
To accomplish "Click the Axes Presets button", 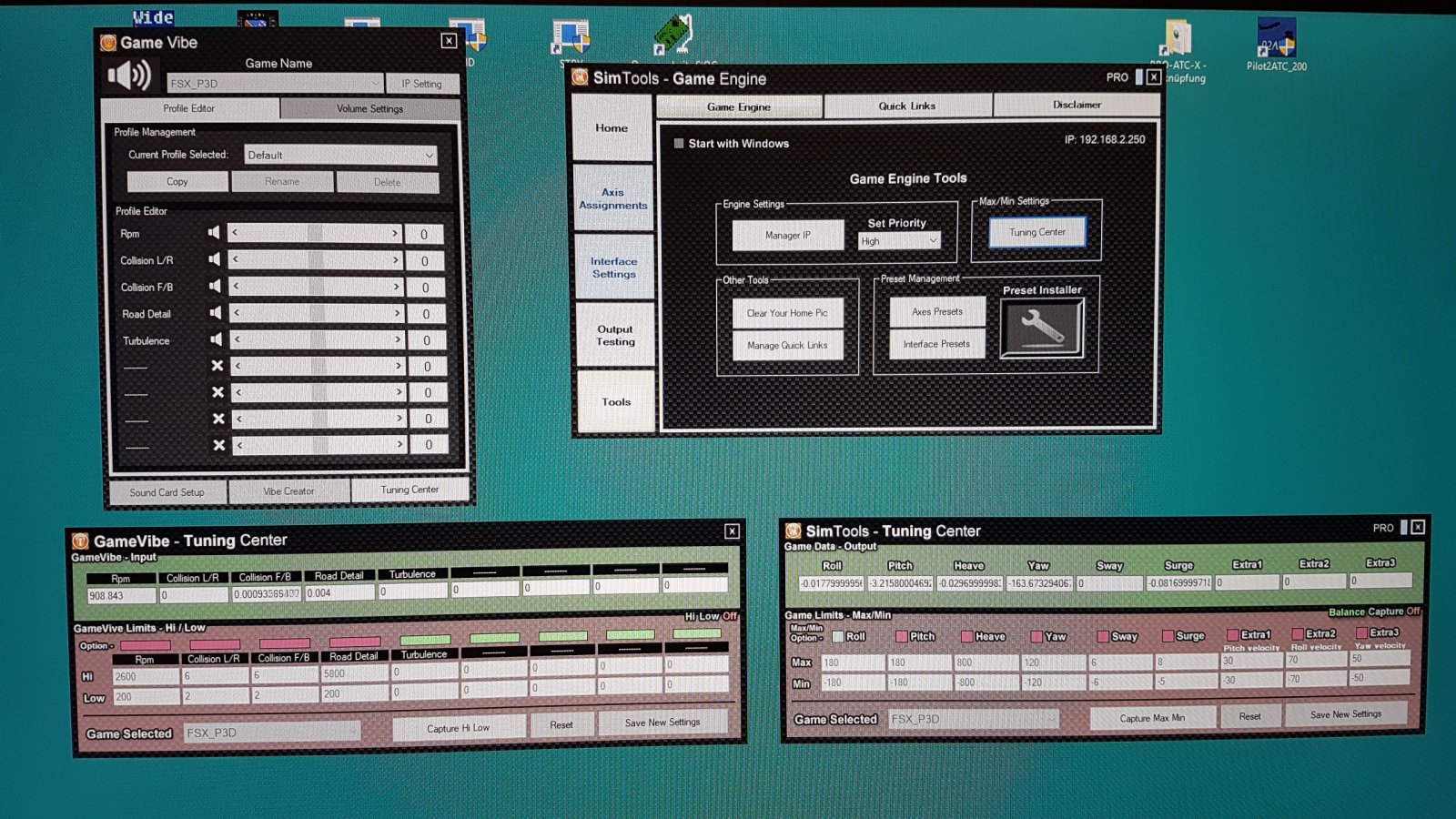I will [x=937, y=311].
